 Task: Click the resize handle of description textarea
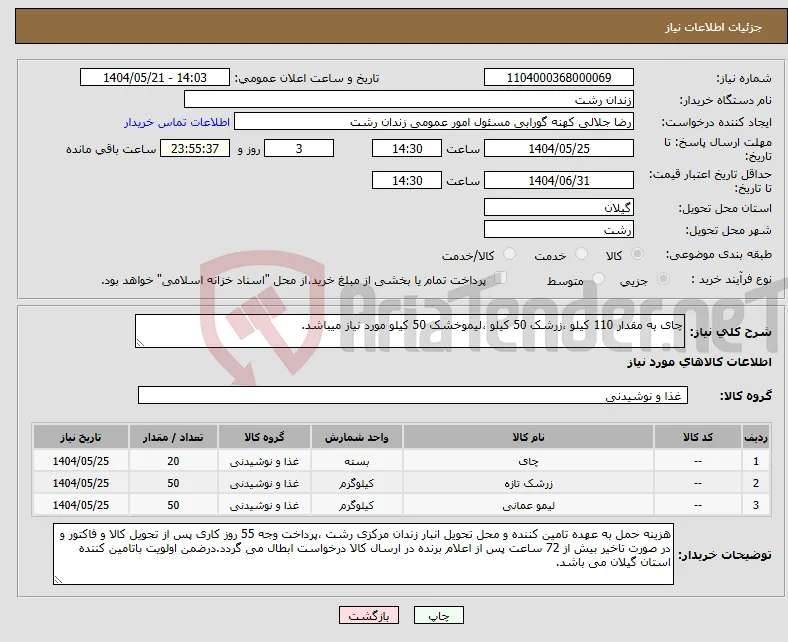(x=140, y=343)
